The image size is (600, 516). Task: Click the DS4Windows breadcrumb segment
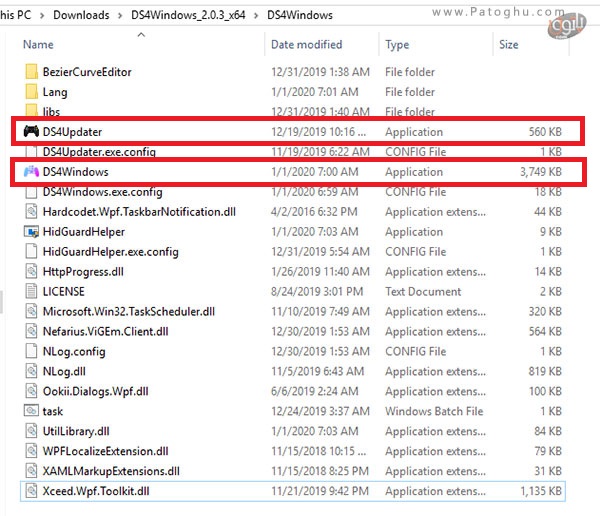click(x=300, y=15)
